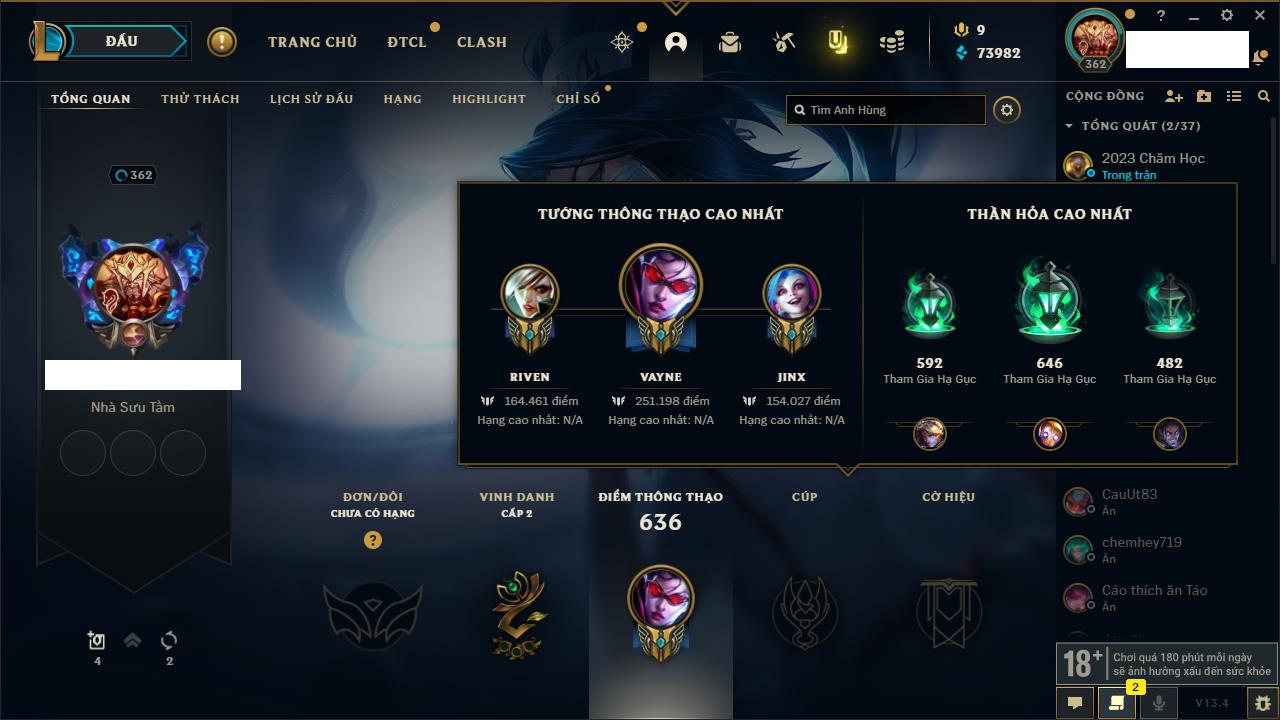Screen dimensions: 1280x720
Task: Toggle the chat window button
Action: tap(1075, 703)
